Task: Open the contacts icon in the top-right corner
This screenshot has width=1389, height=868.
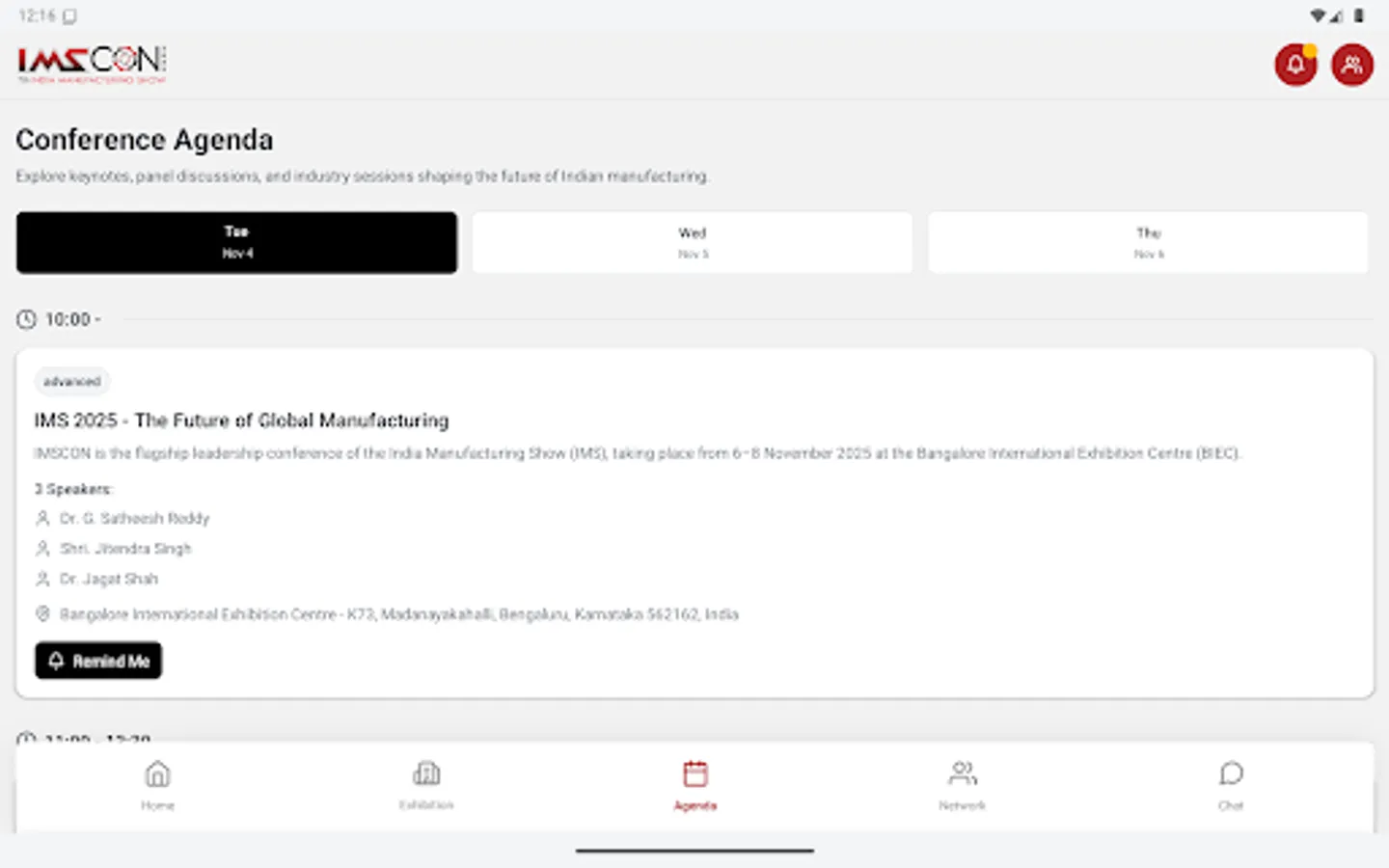Action: [1352, 64]
